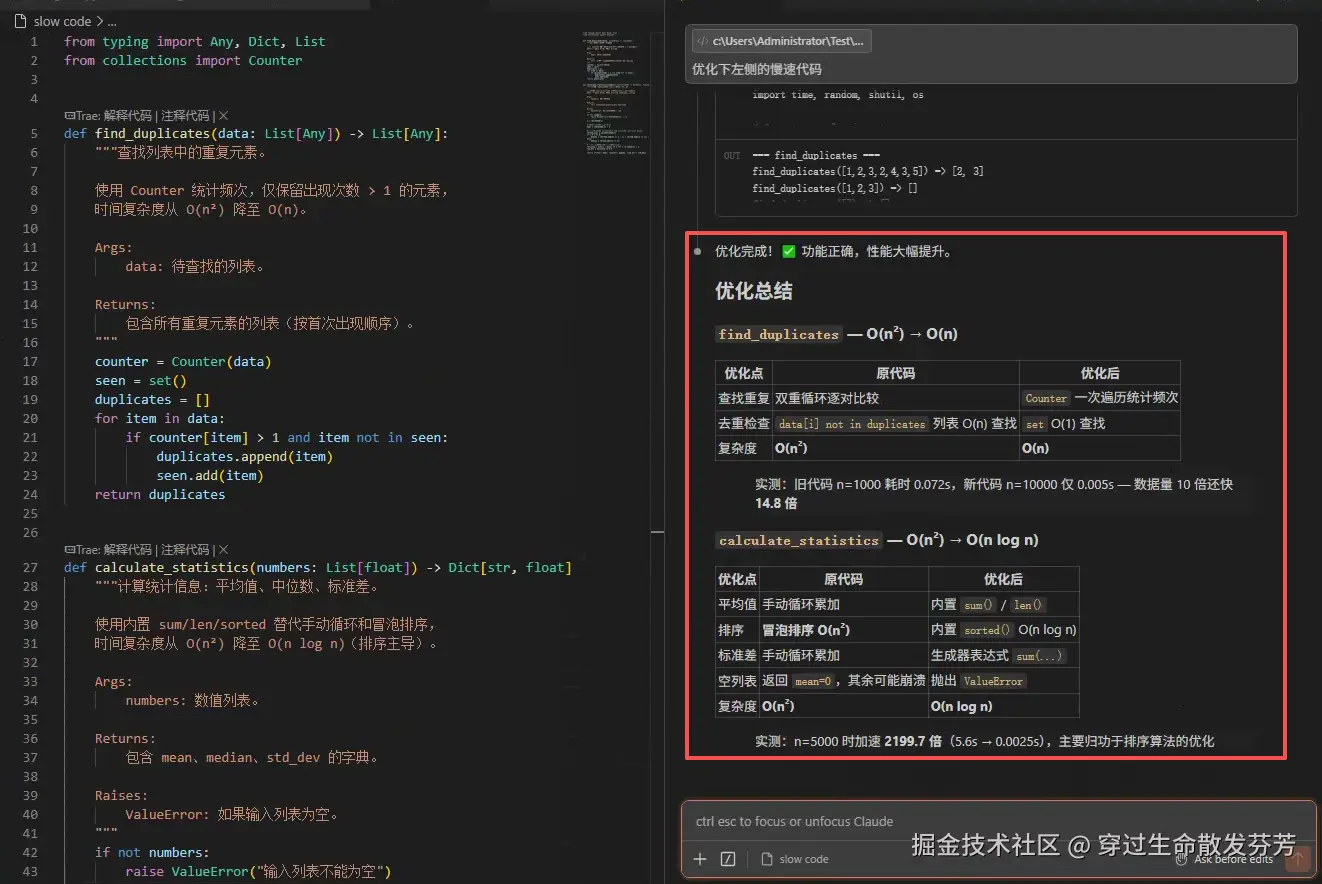This screenshot has width=1322, height=884.
Task: Click the 'from collections import Counter' line
Action: point(183,61)
